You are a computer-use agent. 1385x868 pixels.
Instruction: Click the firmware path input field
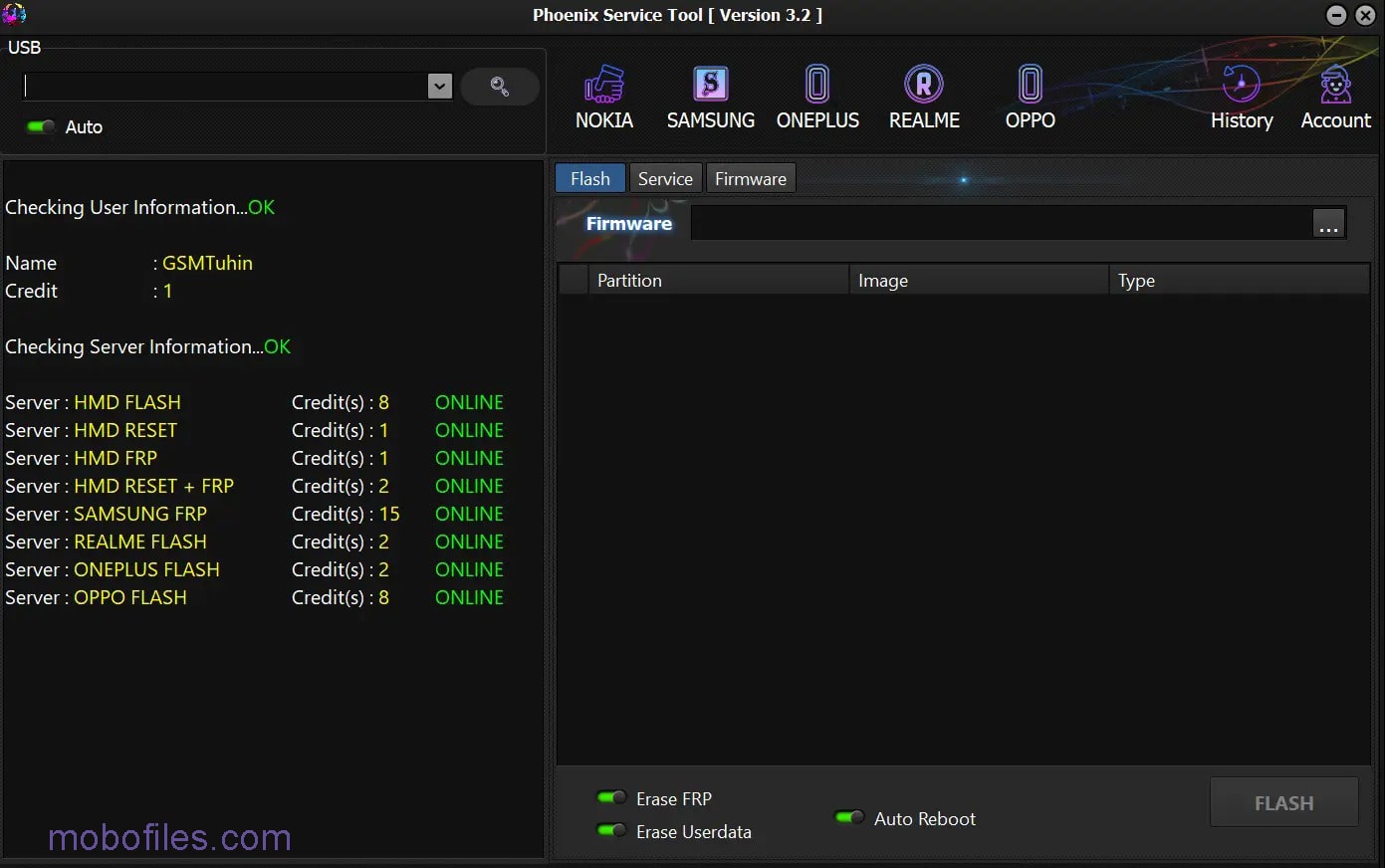(x=1002, y=223)
